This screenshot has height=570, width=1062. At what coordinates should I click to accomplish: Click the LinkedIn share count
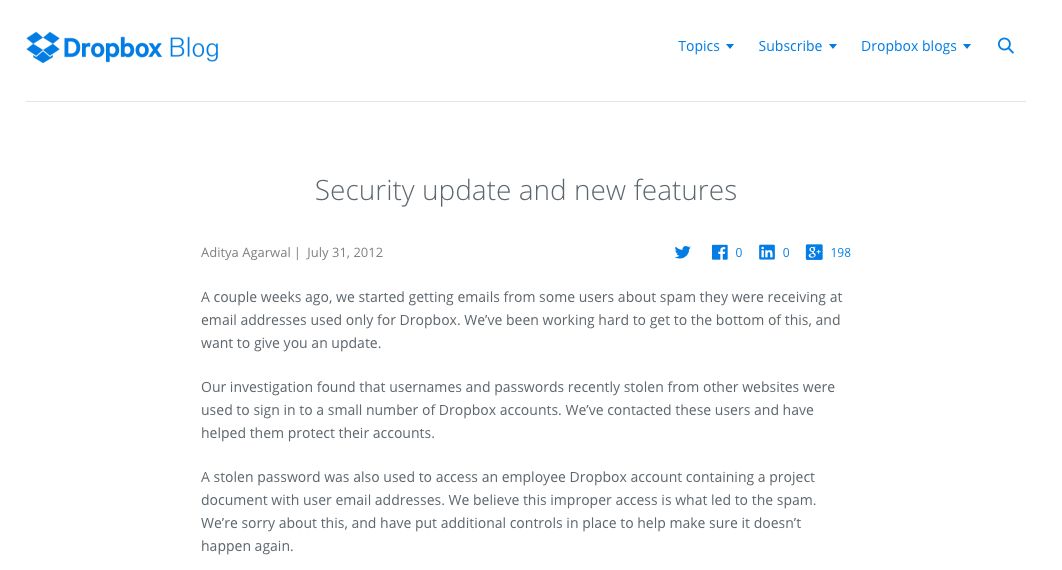tap(786, 253)
